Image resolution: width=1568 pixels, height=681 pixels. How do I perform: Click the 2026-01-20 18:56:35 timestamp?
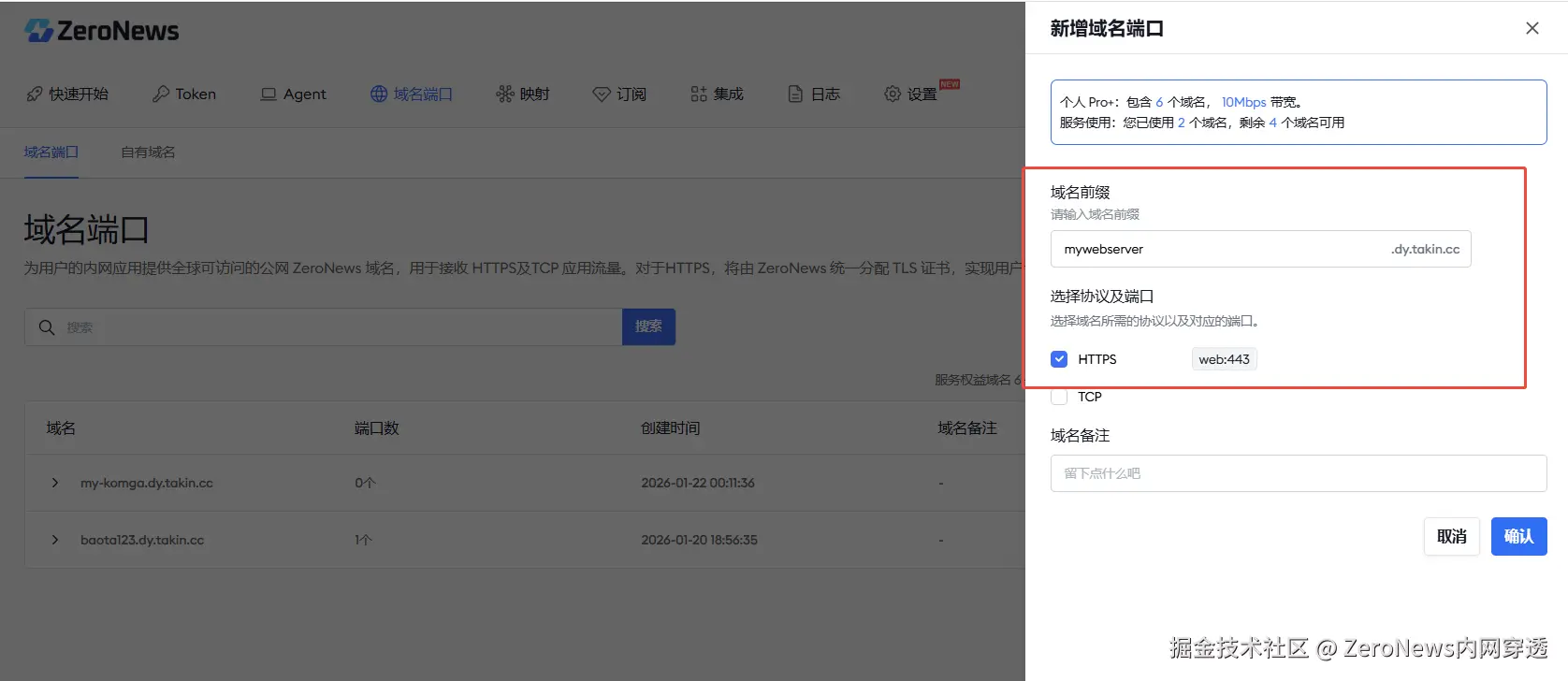pos(699,540)
